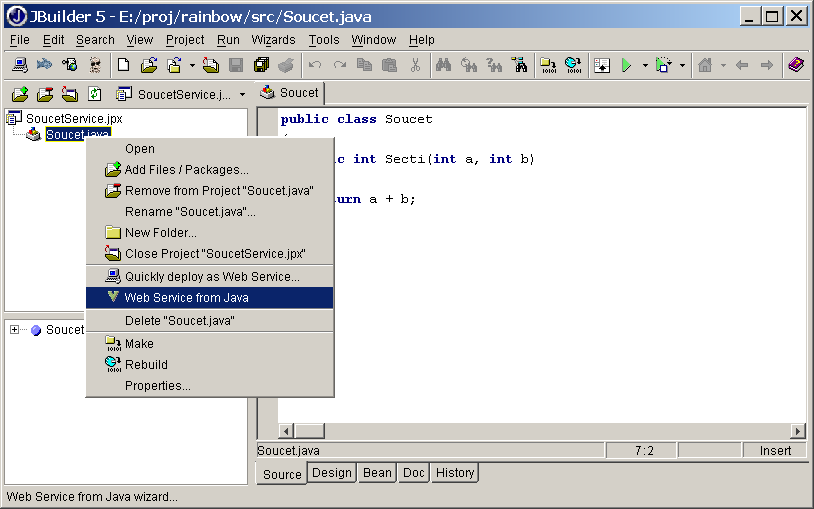Click the gray fish toolbar icon

click(45, 65)
